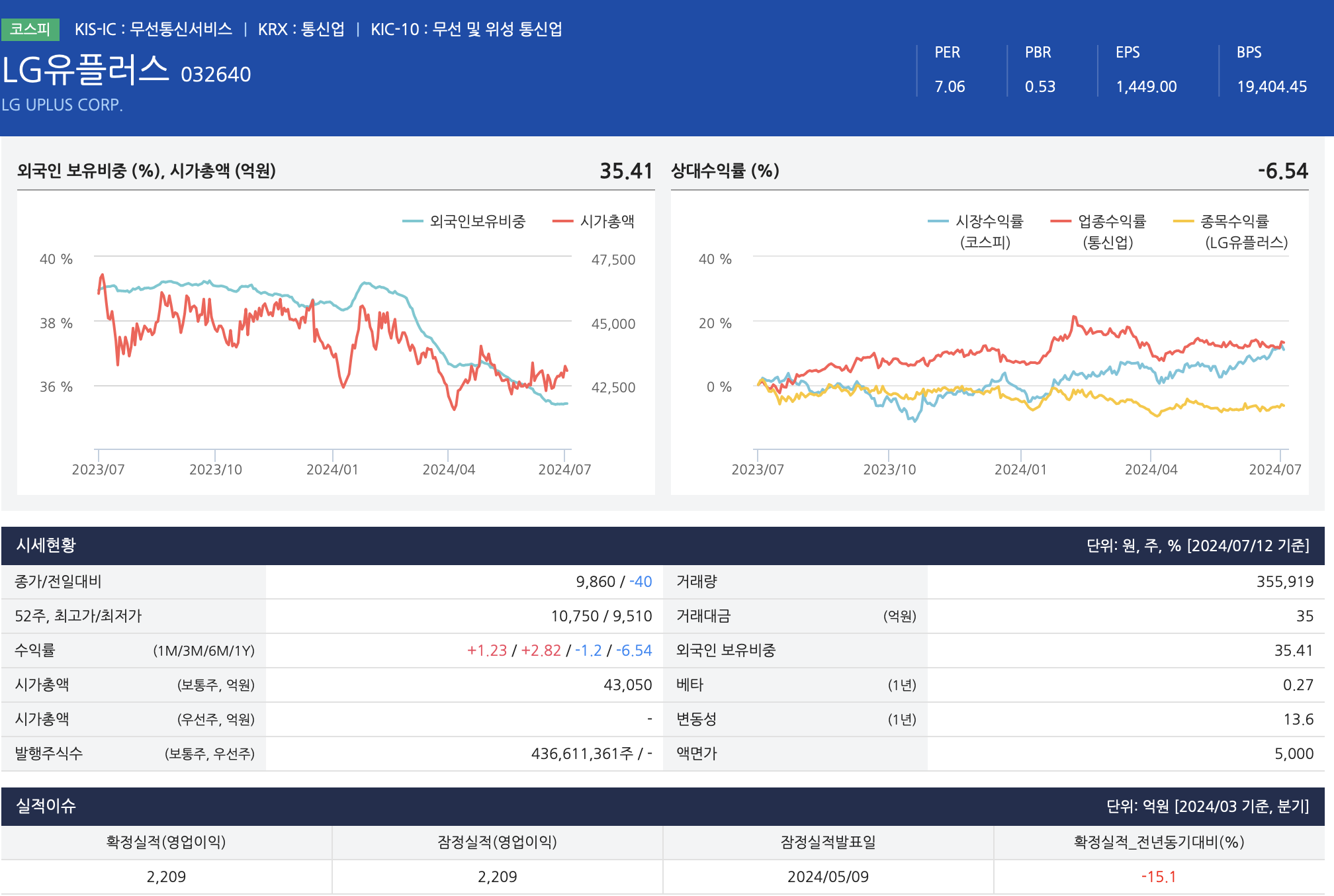Click the 실적이슈 section header
The width and height of the screenshot is (1334, 896).
tap(46, 806)
